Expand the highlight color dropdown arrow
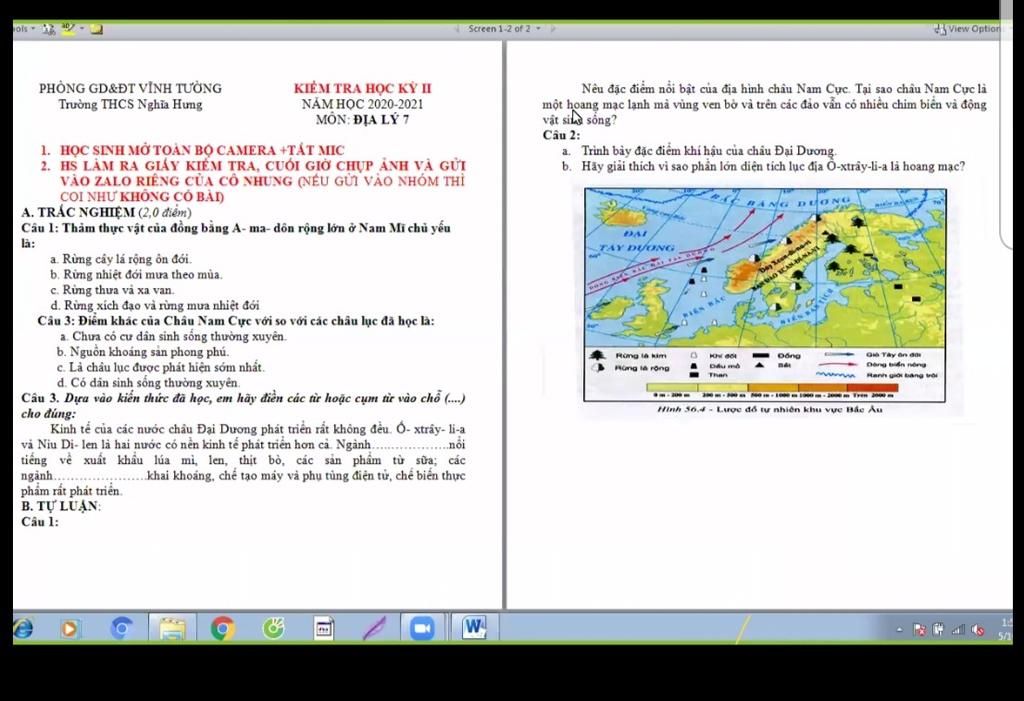The image size is (1024, 701). [x=82, y=29]
